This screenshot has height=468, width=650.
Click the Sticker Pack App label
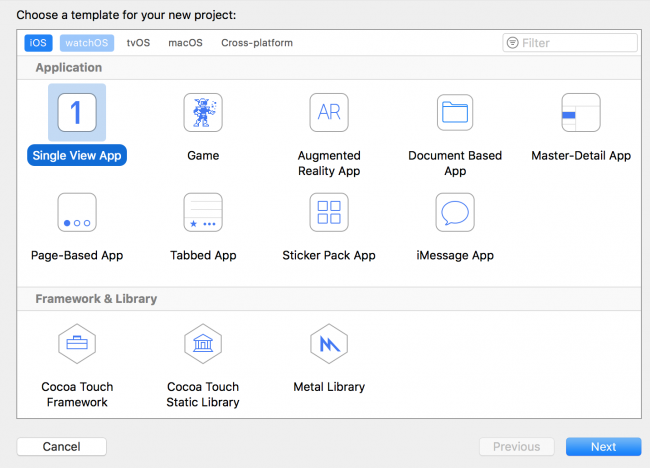coord(329,255)
